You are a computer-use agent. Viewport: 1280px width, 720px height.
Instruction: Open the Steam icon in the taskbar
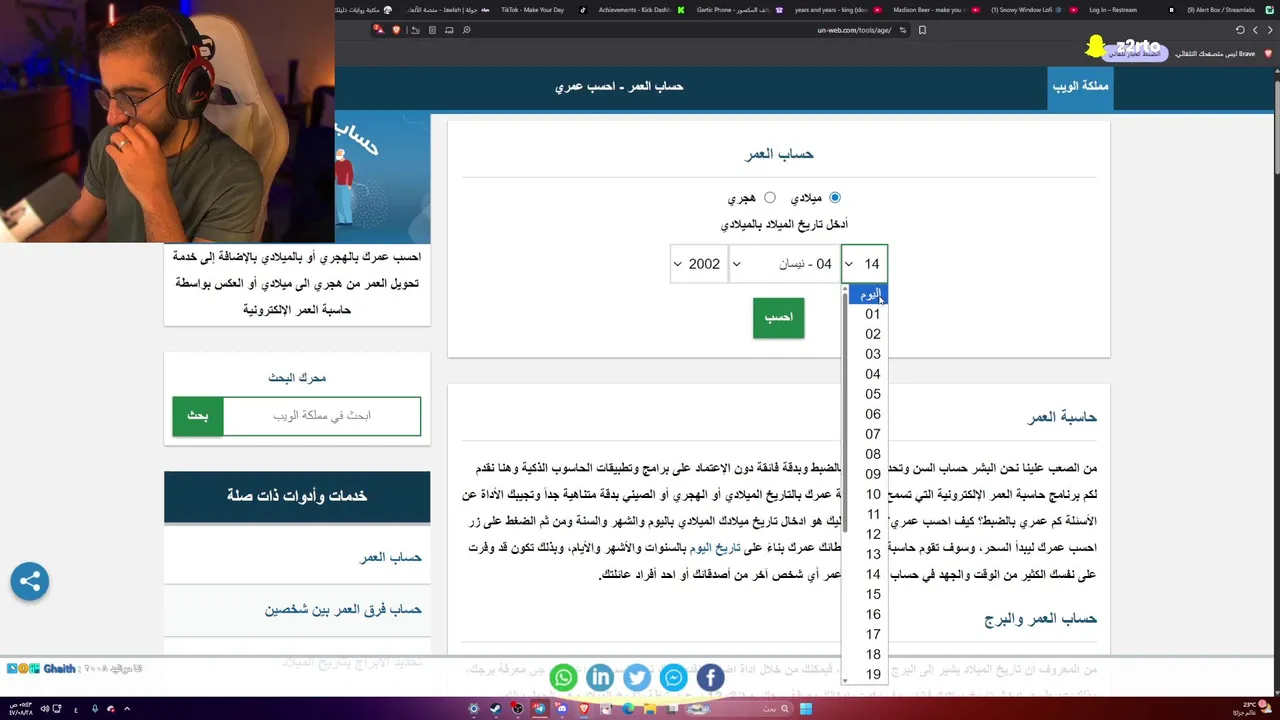click(495, 709)
